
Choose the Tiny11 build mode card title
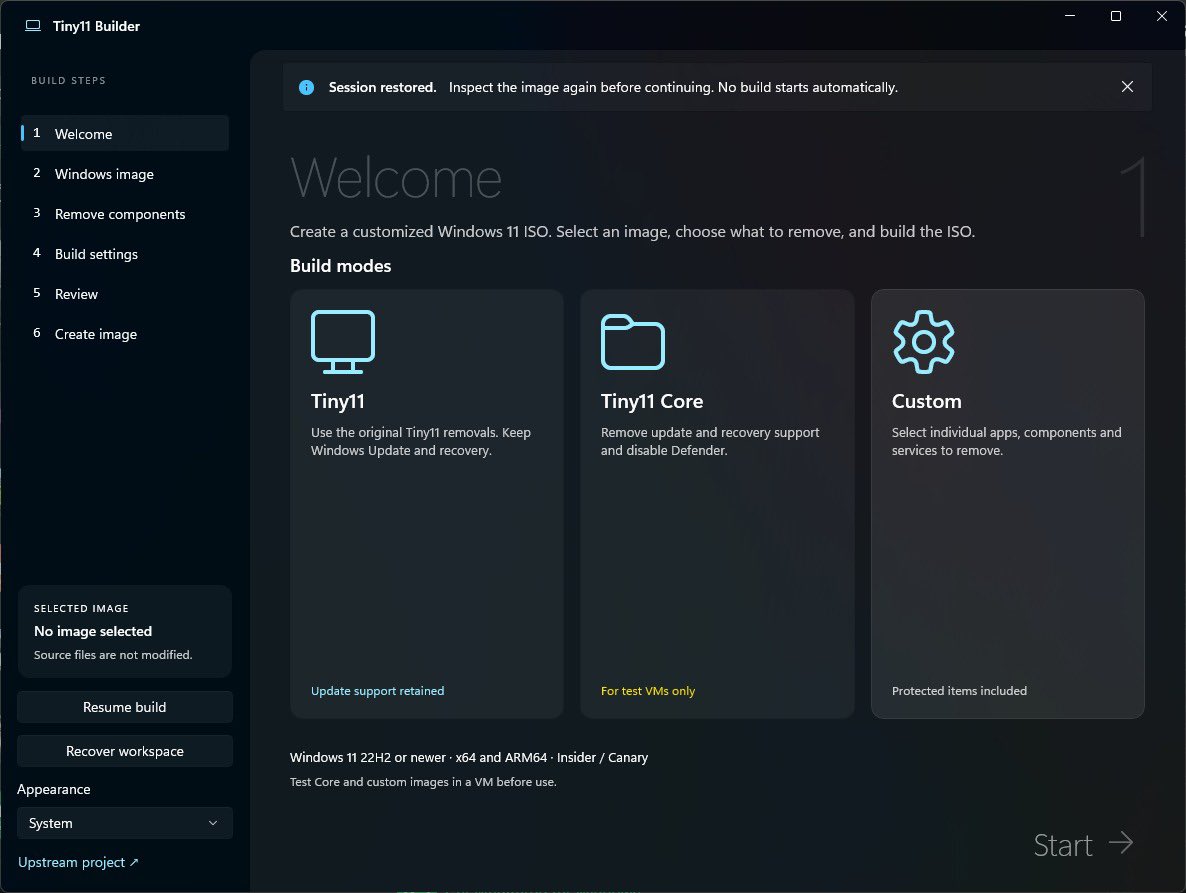pos(337,401)
